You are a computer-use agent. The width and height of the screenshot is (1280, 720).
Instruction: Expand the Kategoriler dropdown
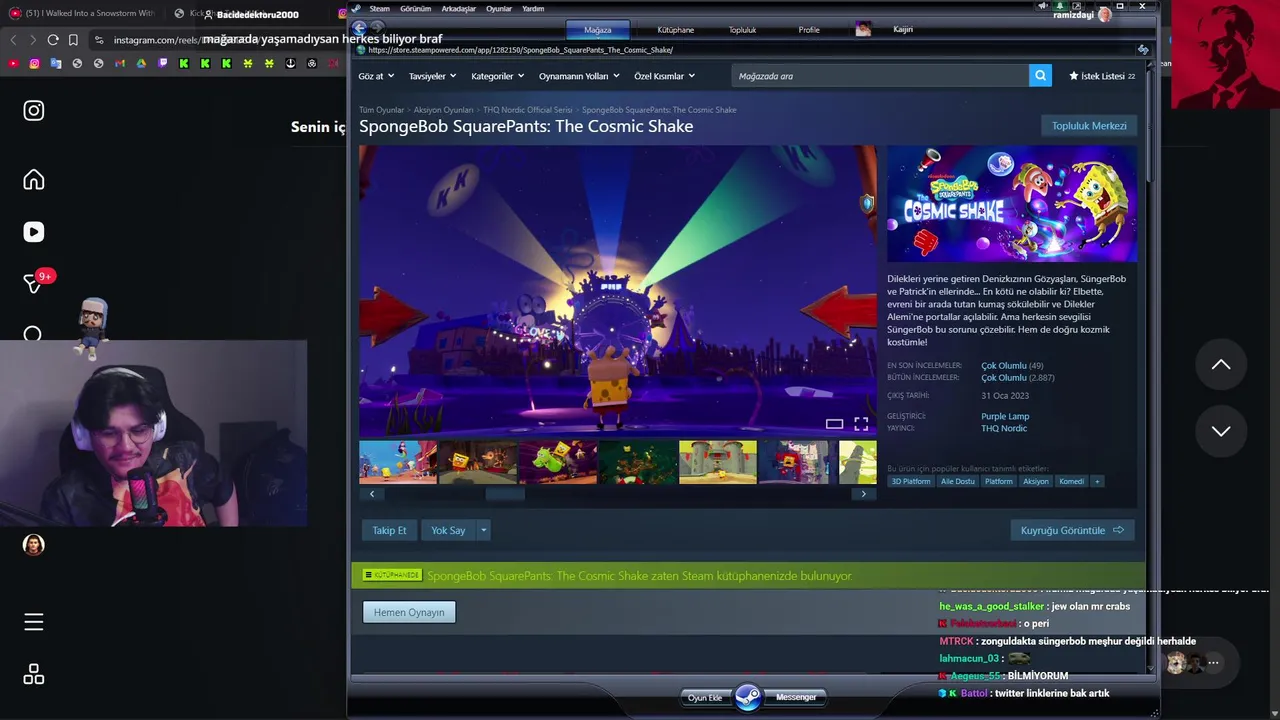pos(498,76)
